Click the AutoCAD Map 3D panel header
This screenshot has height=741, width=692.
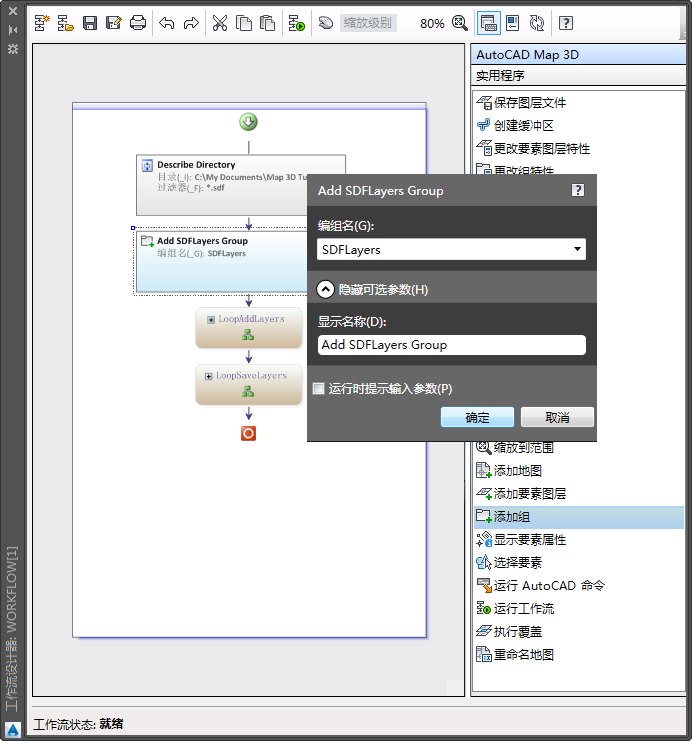point(578,55)
